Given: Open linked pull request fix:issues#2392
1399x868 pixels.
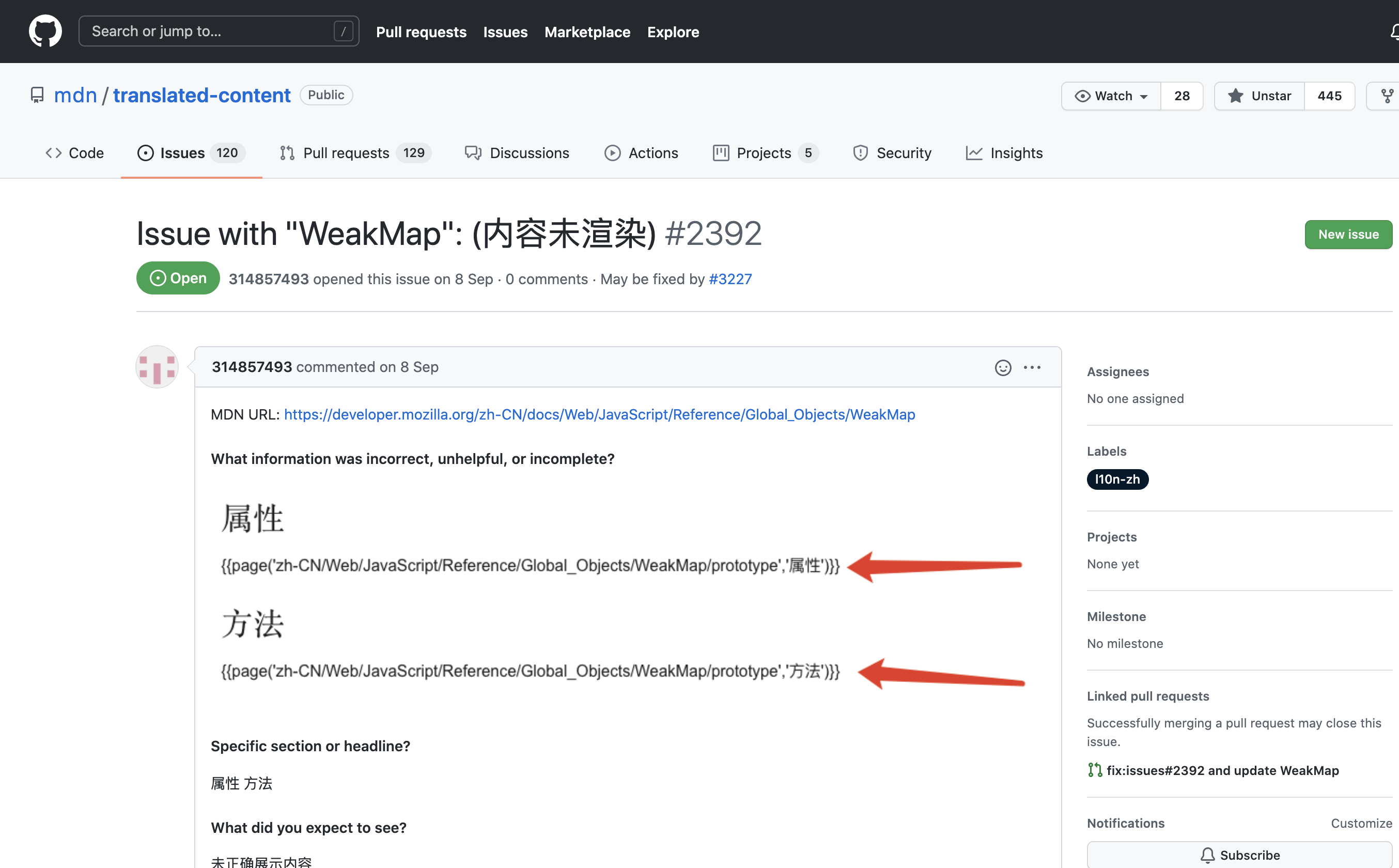Looking at the screenshot, I should 1222,770.
